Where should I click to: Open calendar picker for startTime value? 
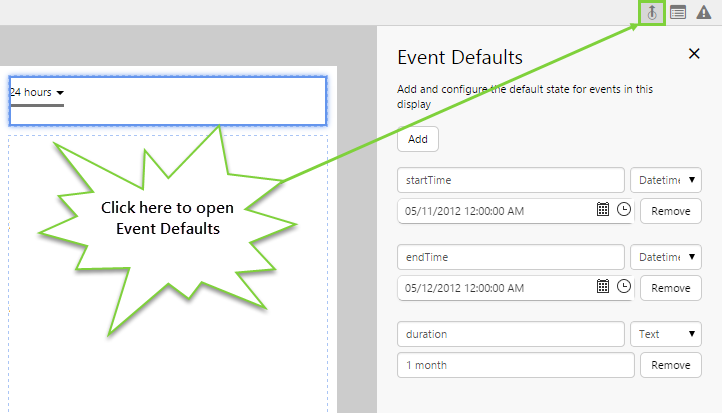(x=603, y=210)
